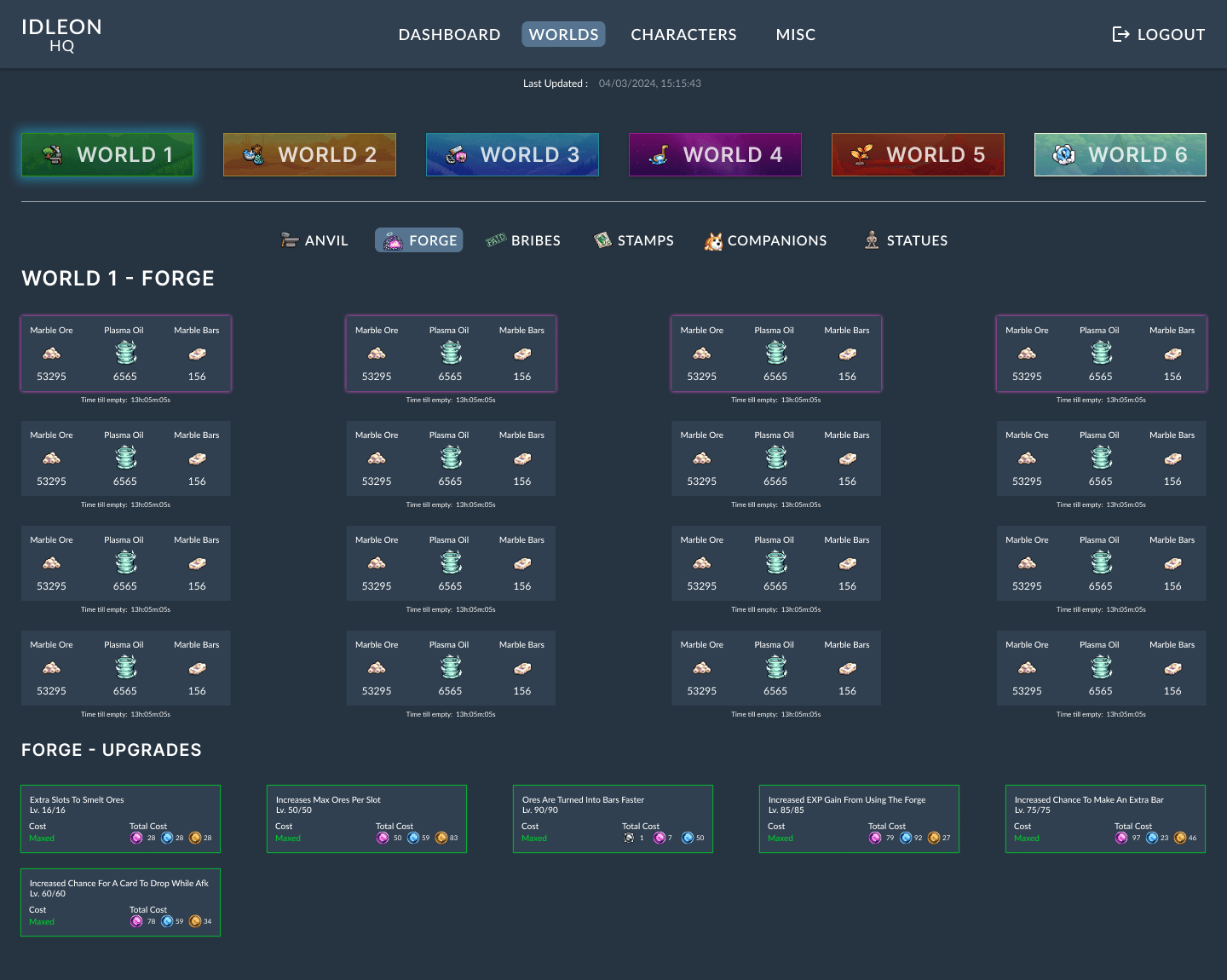Click Increased Chance To Make An Extra Bar title
This screenshot has height=980, width=1227.
tap(1089, 800)
